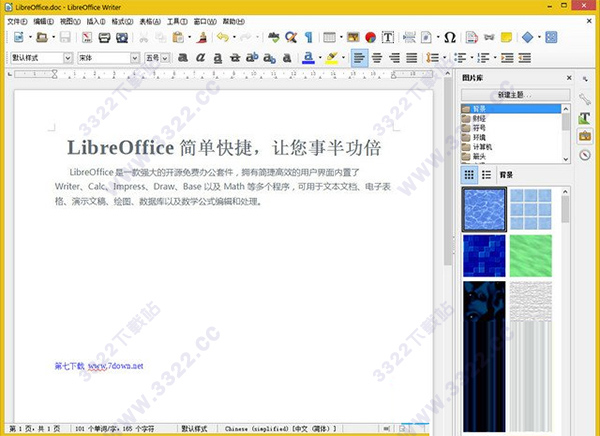Click the Print icon
The width and height of the screenshot is (600, 436).
coord(104,37)
